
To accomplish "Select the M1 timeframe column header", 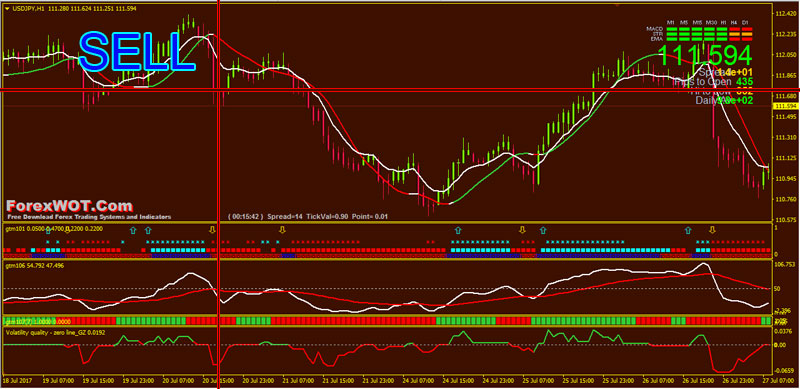I will click(670, 22).
